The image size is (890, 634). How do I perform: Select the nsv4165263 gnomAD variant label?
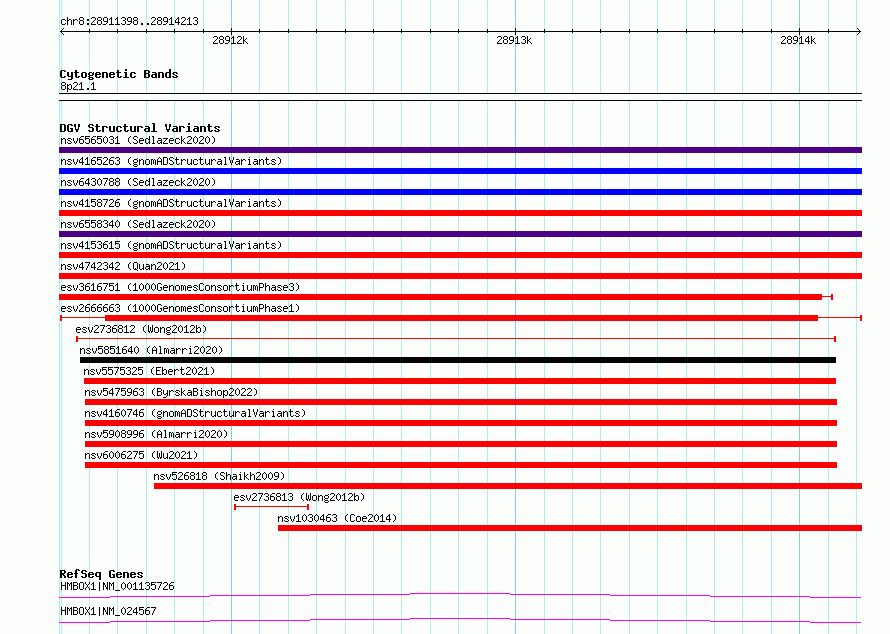coord(171,161)
